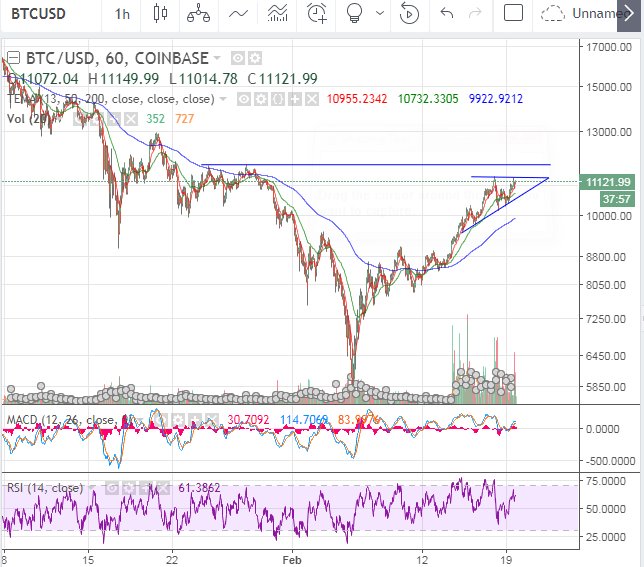This screenshot has width=644, height=567.
Task: Open the RSI indicator settings gear
Action: [x=129, y=488]
